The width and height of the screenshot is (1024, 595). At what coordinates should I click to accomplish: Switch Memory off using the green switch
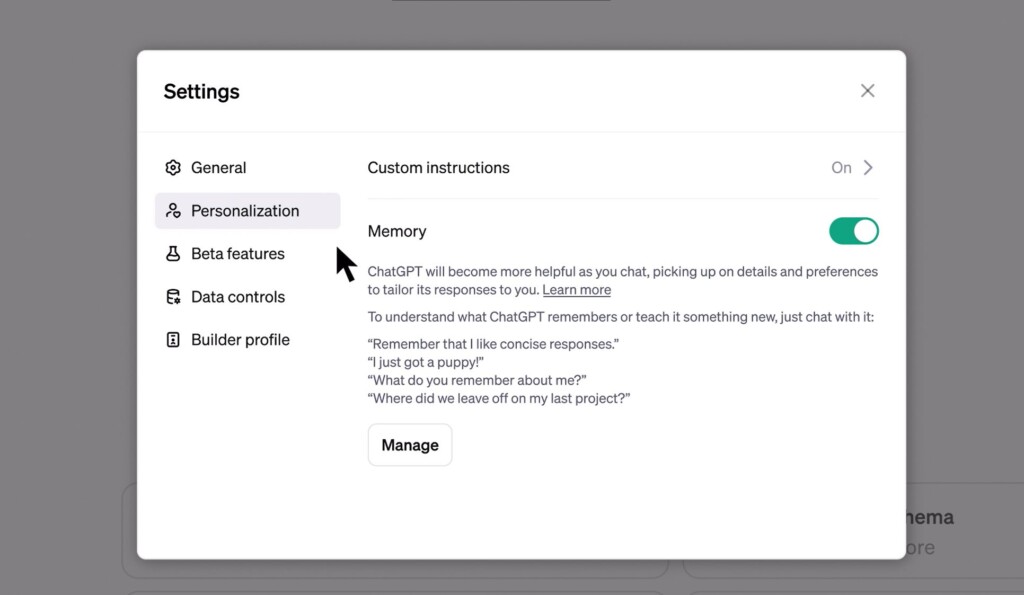click(853, 230)
